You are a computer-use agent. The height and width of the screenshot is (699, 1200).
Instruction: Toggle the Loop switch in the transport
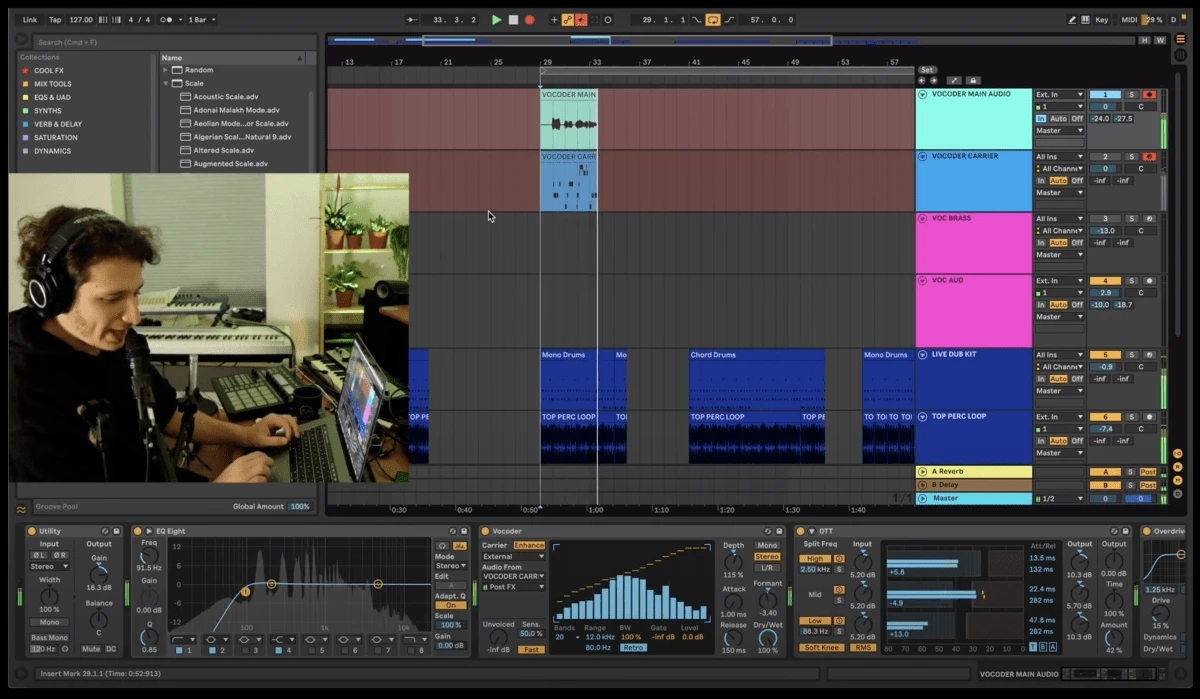pos(713,20)
